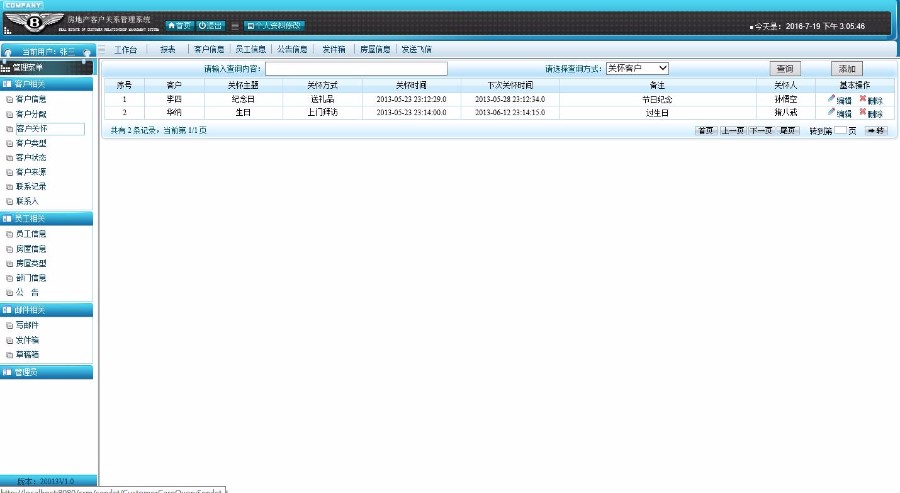Switch to the 客户信息 top tab

209,50
